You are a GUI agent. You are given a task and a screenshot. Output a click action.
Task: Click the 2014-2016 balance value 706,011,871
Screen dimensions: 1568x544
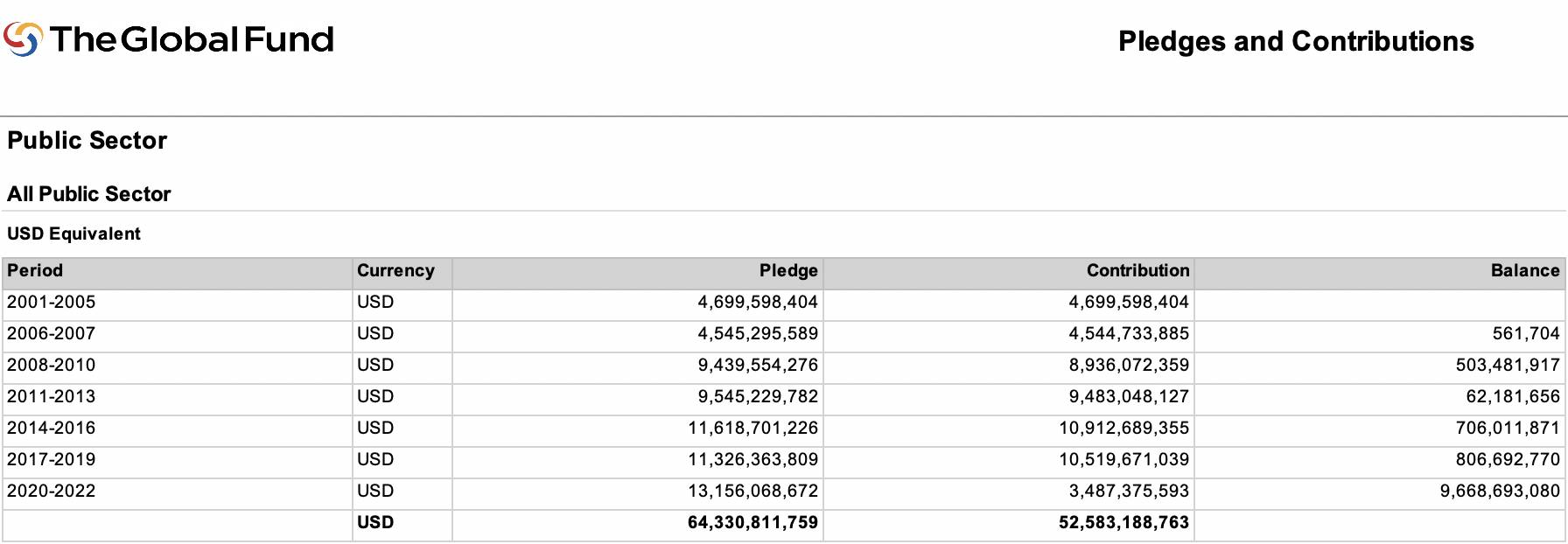click(x=1507, y=429)
